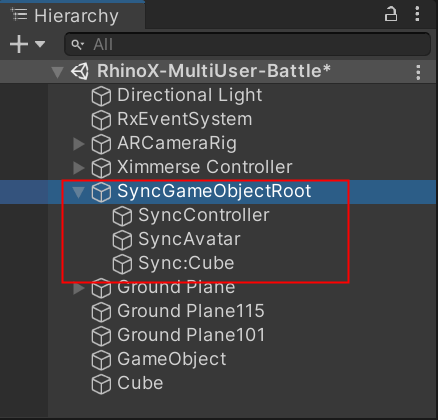Expand the Ground Plane object
This screenshot has height=420, width=438.
pyautogui.click(x=79, y=288)
